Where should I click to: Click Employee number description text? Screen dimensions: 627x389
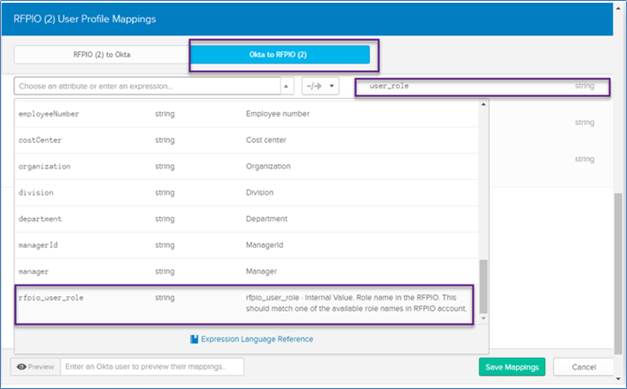278,114
